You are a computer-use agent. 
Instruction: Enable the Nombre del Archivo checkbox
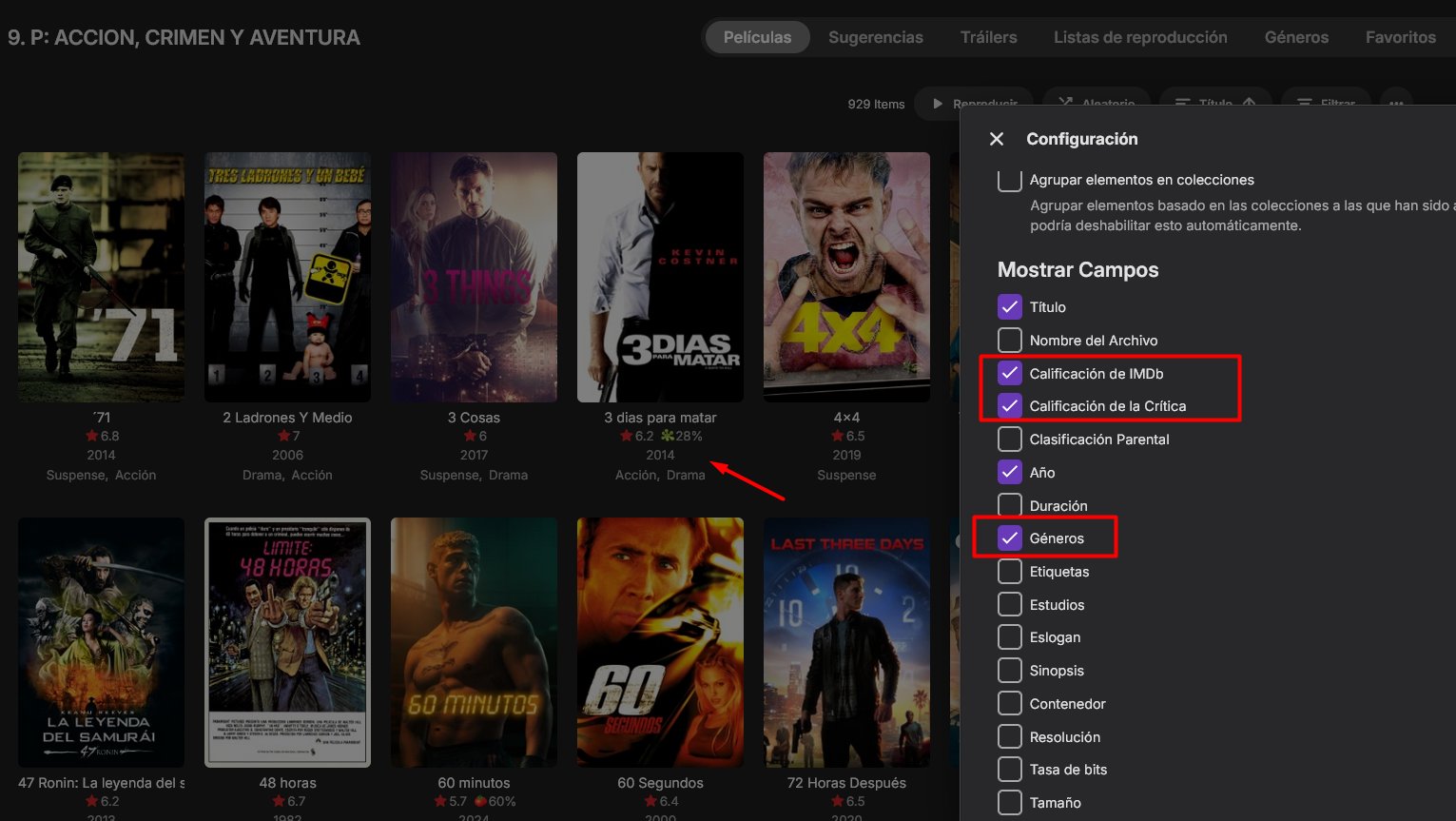point(1010,340)
